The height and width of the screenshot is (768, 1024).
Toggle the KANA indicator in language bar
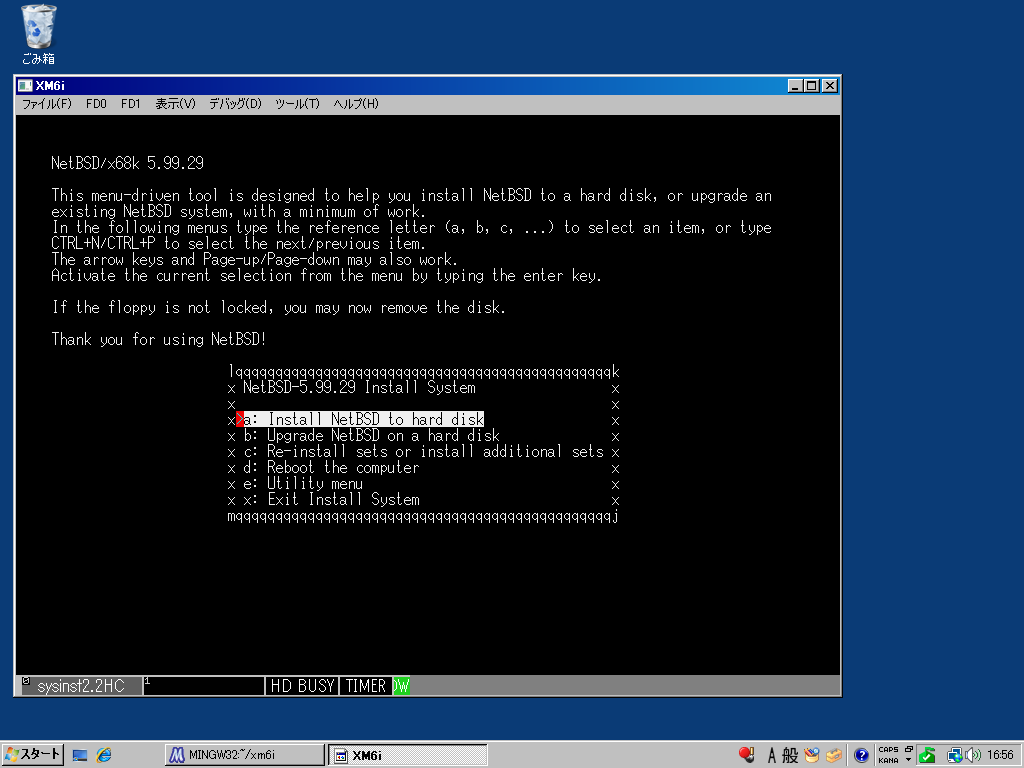pyautogui.click(x=888, y=760)
